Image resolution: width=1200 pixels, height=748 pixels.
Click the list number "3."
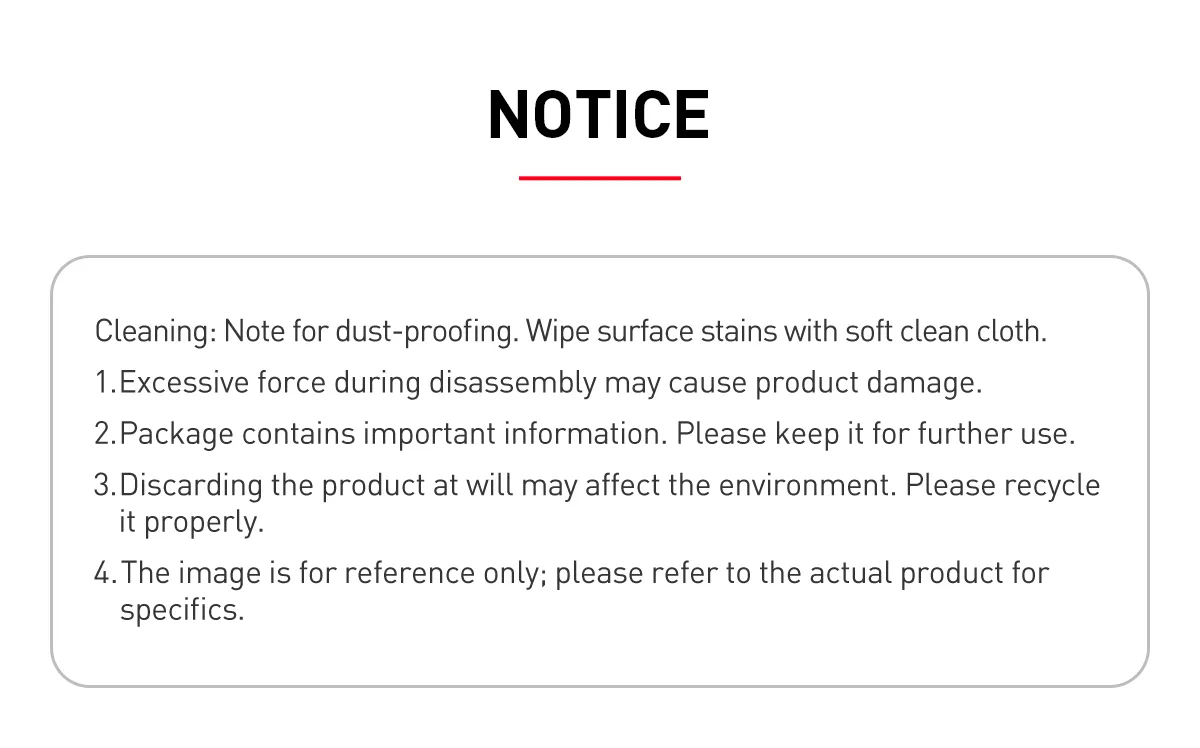[x=106, y=485]
